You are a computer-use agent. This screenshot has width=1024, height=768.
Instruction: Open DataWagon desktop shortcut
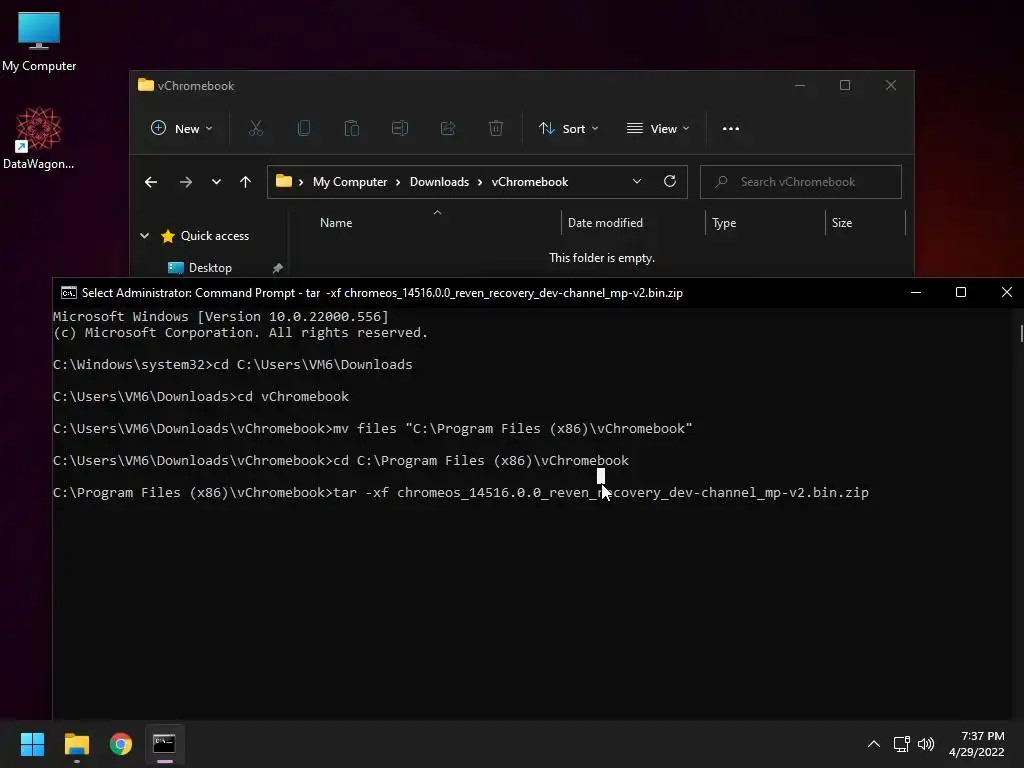click(x=39, y=138)
